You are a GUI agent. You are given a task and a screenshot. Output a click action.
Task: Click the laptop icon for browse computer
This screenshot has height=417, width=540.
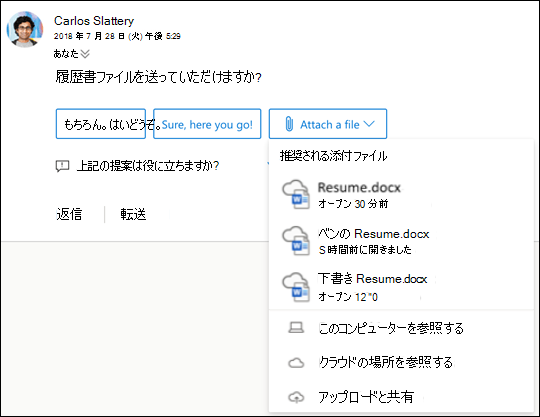tap(296, 328)
